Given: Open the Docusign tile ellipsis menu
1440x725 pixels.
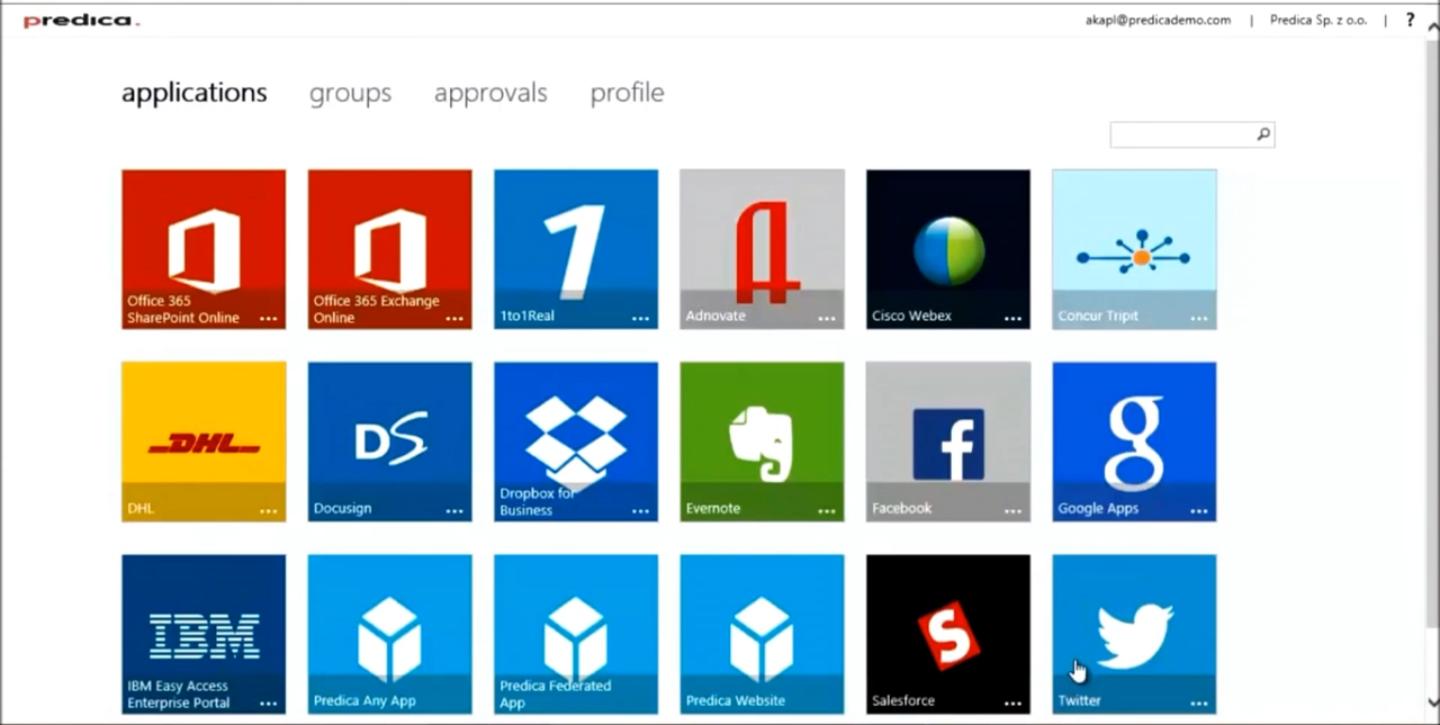Looking at the screenshot, I should tap(454, 511).
